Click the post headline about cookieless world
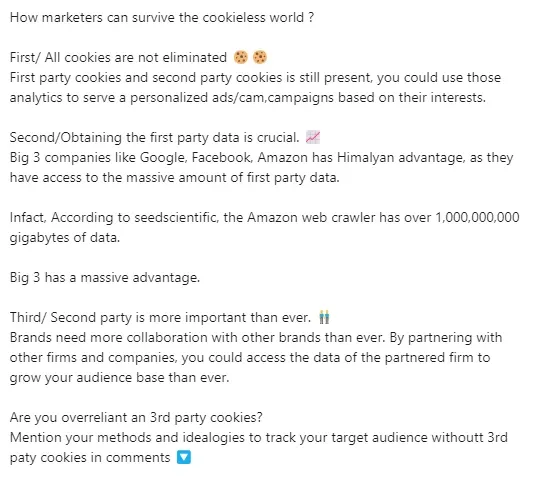 click(162, 17)
